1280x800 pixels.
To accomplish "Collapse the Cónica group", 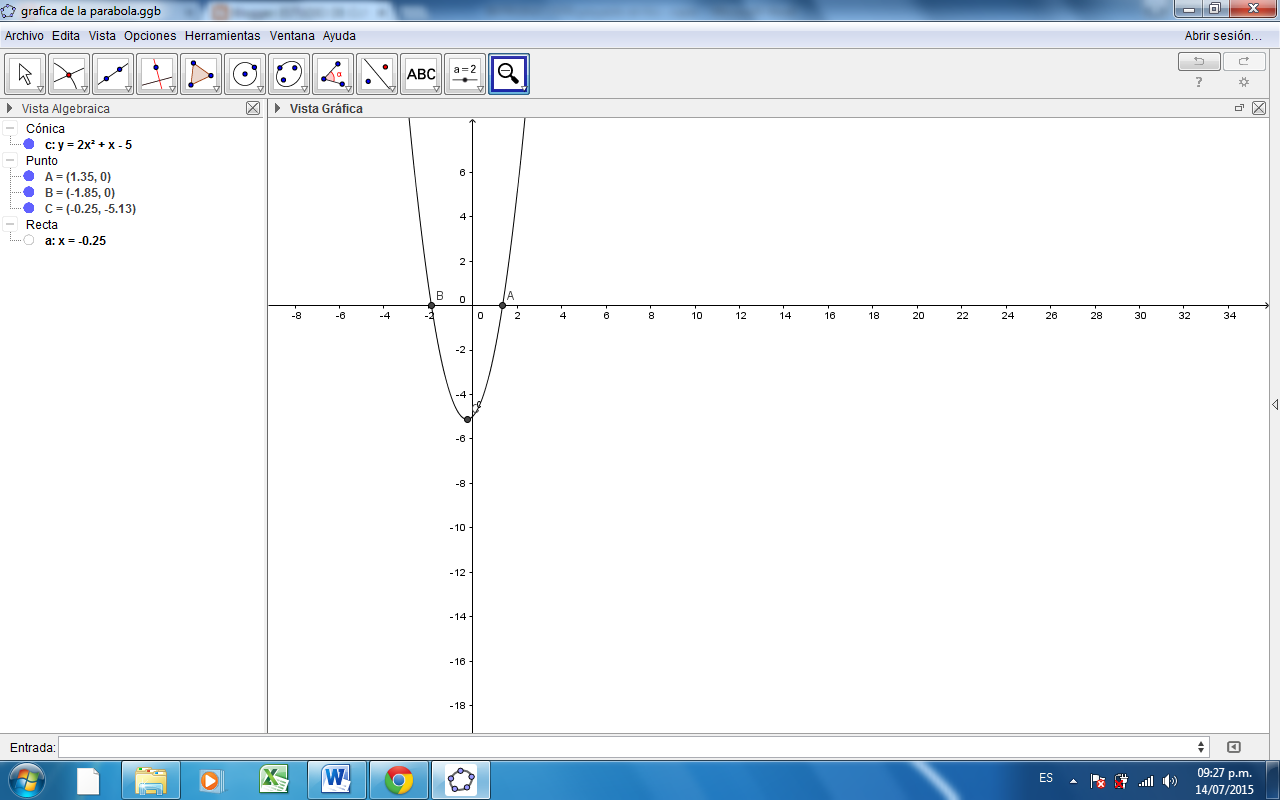I will (x=9, y=130).
